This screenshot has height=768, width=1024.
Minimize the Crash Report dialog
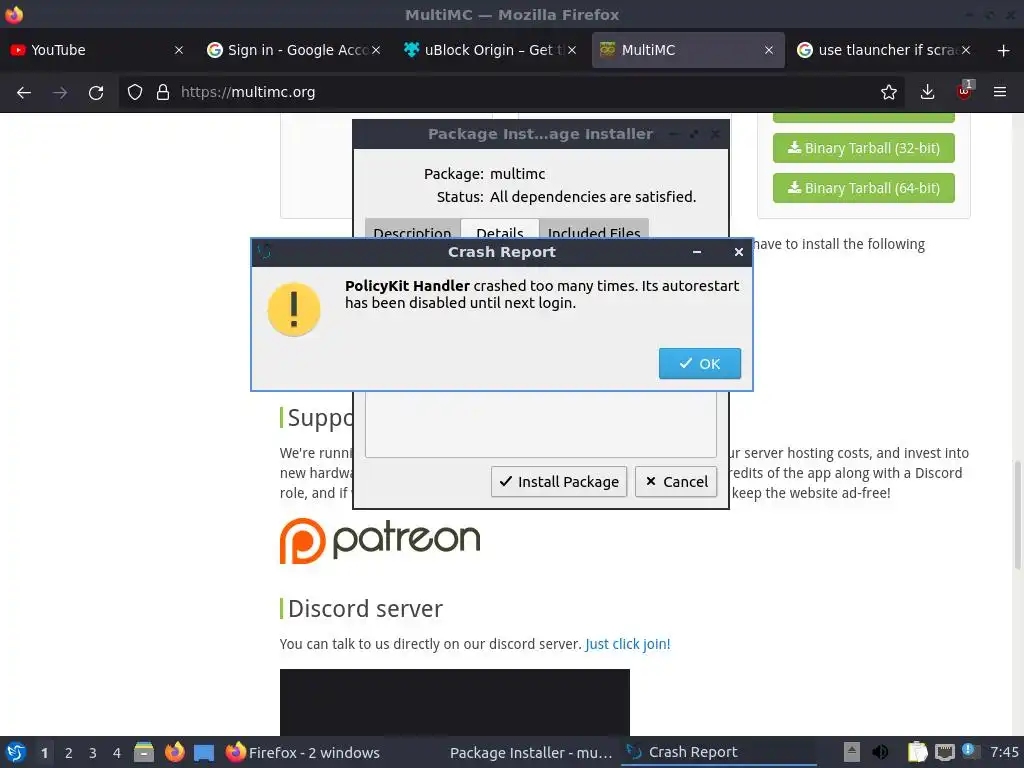coord(697,252)
